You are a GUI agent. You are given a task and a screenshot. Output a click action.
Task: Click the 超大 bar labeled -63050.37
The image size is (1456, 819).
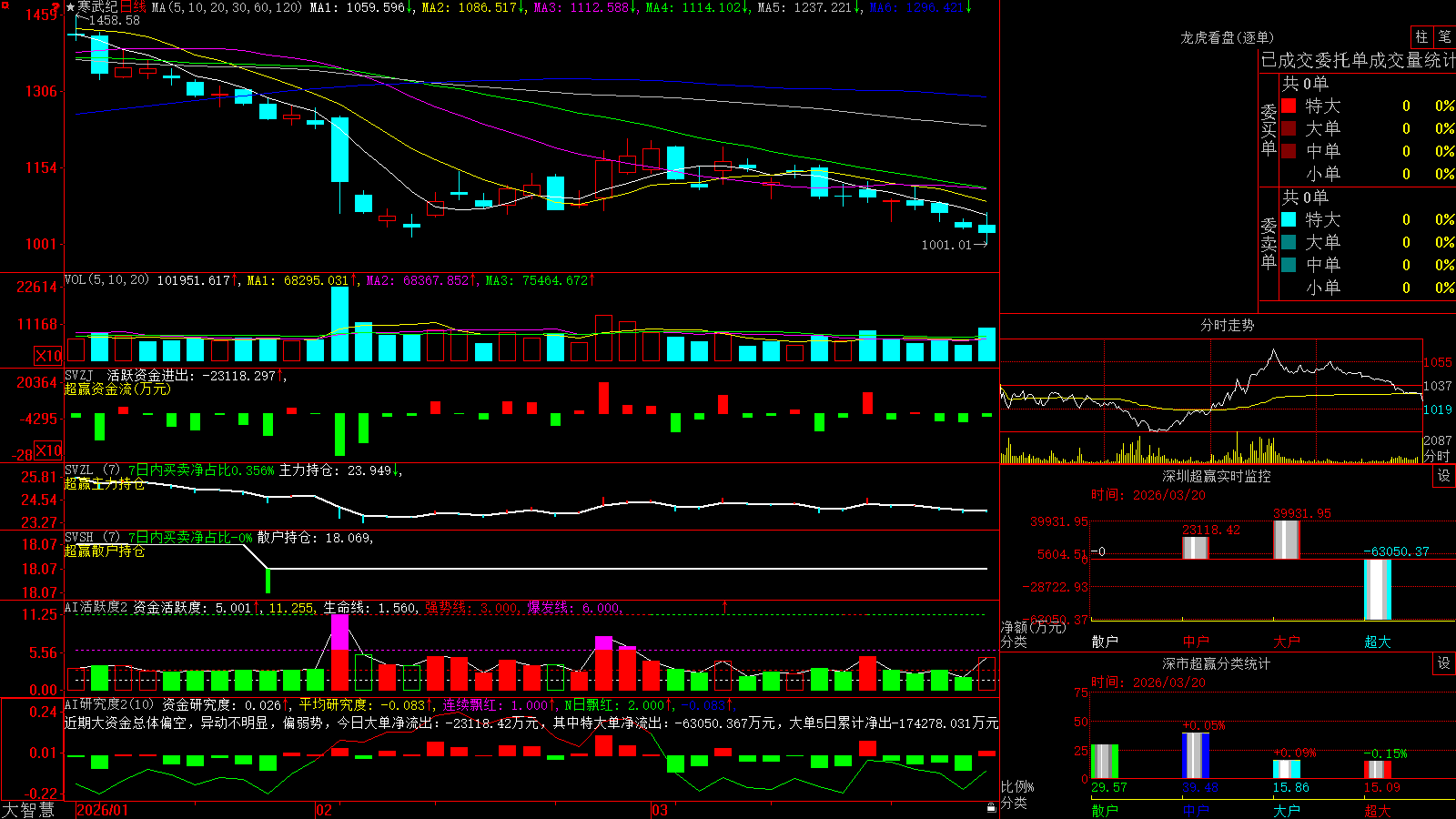pyautogui.click(x=1378, y=590)
